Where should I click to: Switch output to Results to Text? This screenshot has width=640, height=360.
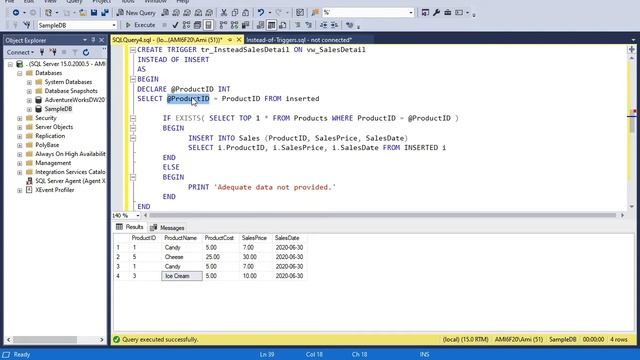[x=260, y=25]
